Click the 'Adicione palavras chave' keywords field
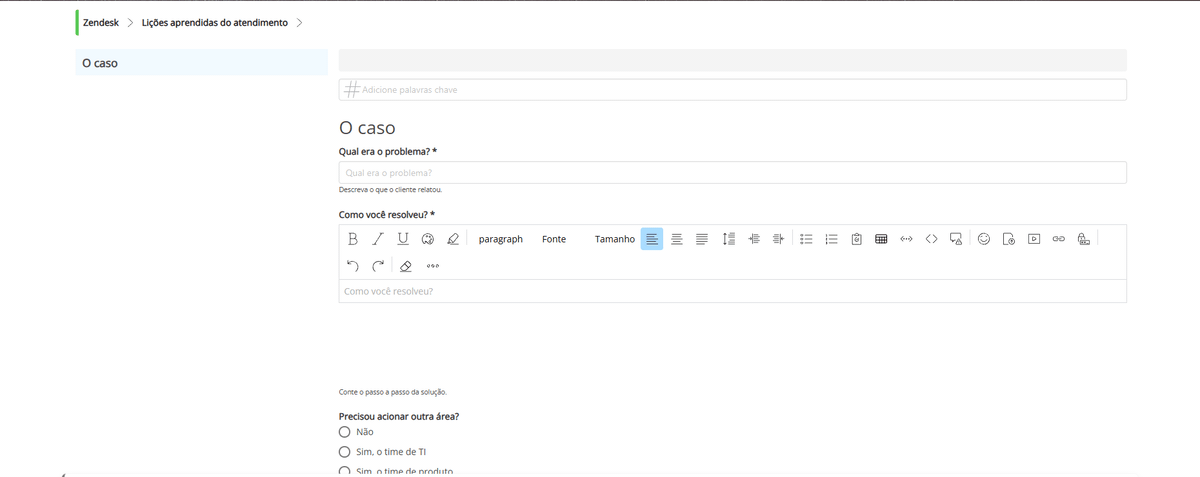Screen dimensions: 1200x477 pyautogui.click(x=733, y=90)
